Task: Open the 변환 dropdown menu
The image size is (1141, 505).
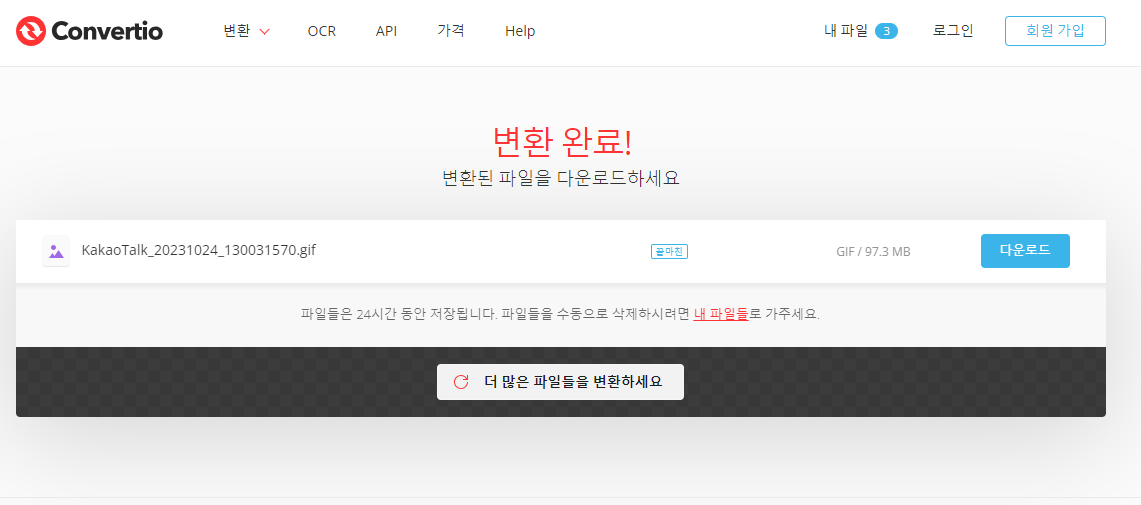Action: click(x=247, y=31)
